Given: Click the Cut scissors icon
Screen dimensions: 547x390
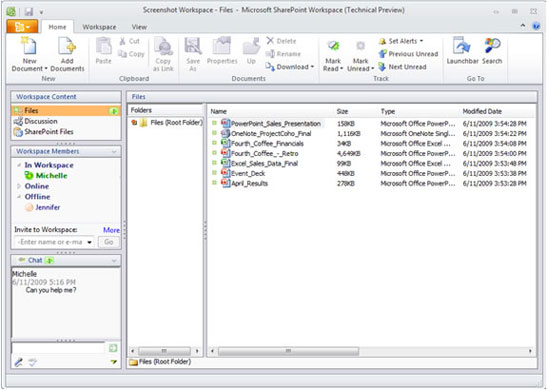Looking at the screenshot, I should (122, 41).
